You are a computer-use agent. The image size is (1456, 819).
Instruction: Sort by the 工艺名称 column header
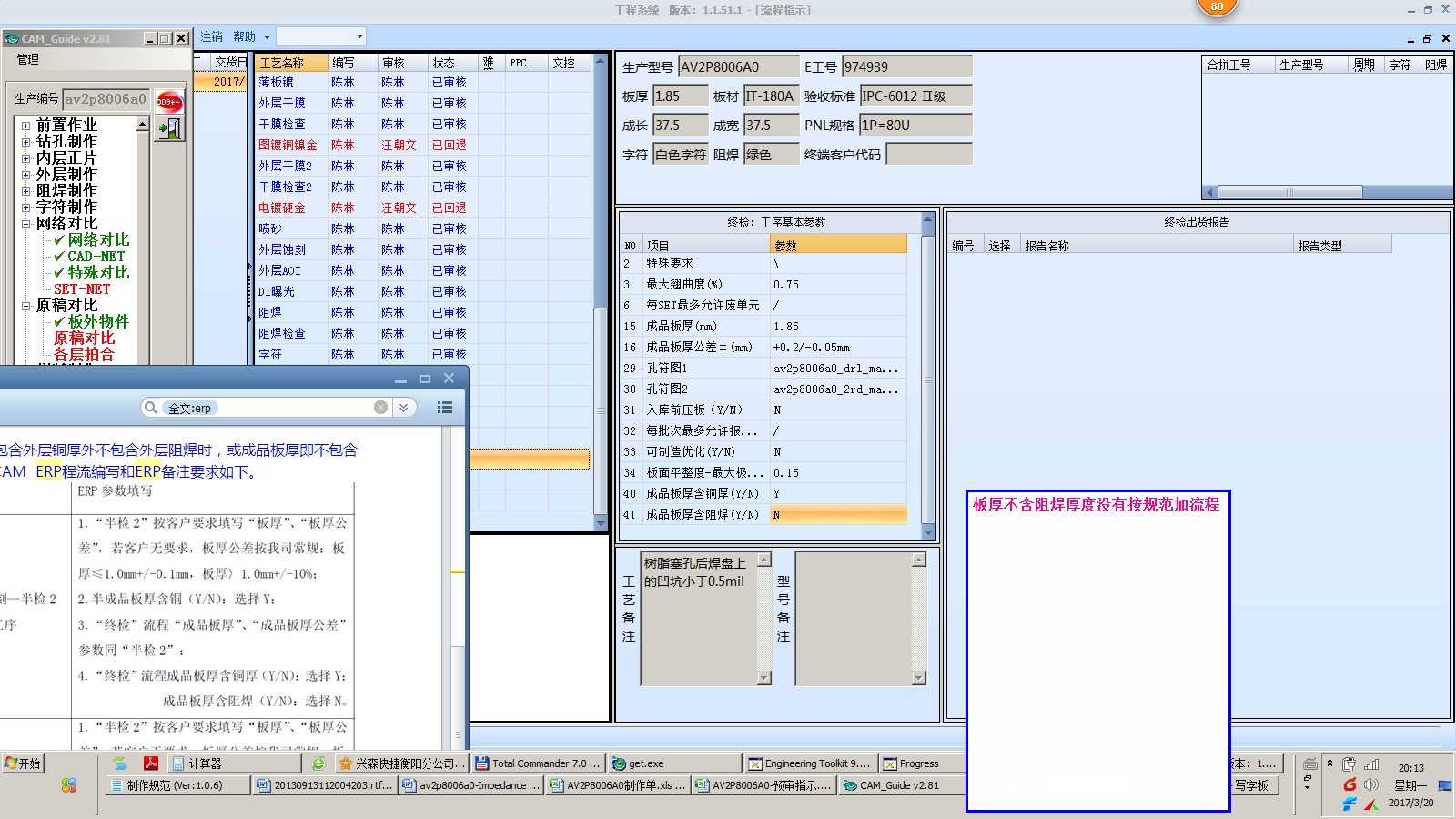pyautogui.click(x=292, y=63)
